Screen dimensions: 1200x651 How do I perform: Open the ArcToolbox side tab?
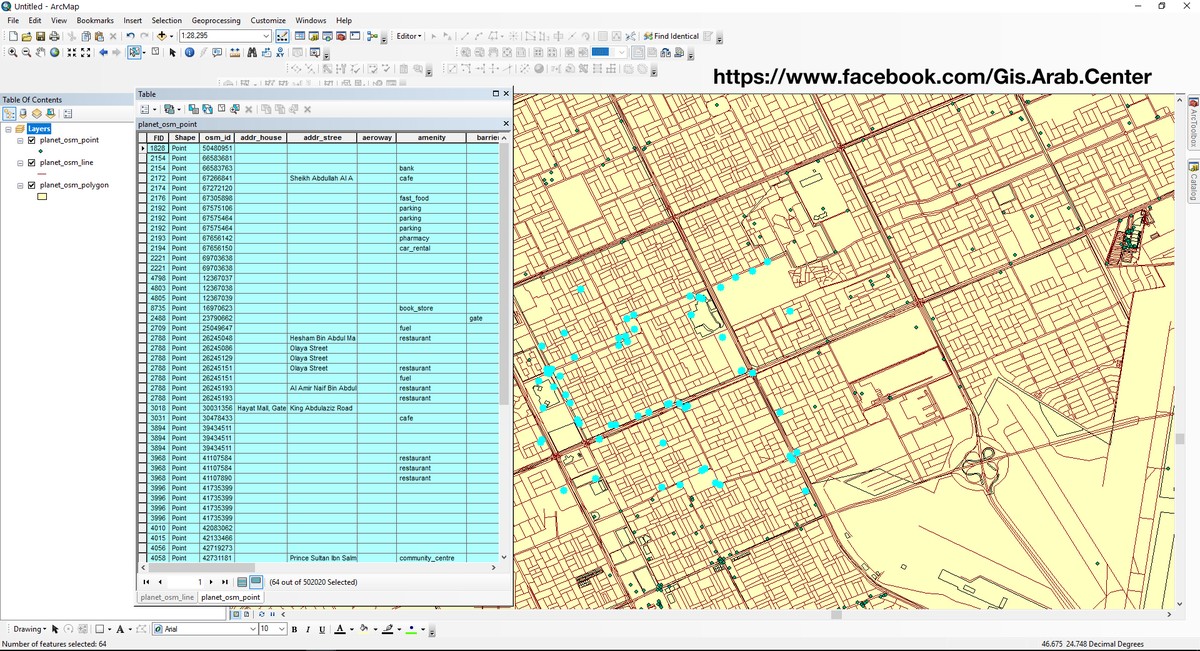click(x=1194, y=123)
